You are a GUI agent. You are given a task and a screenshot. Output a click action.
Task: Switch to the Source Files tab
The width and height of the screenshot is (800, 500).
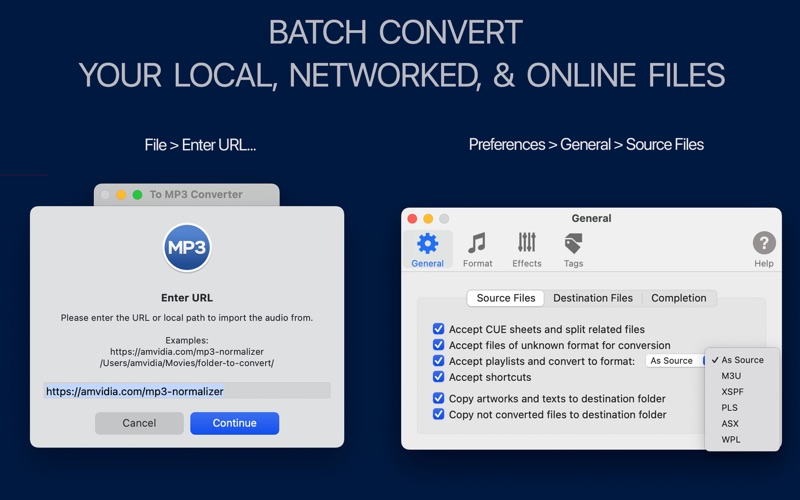pos(506,298)
